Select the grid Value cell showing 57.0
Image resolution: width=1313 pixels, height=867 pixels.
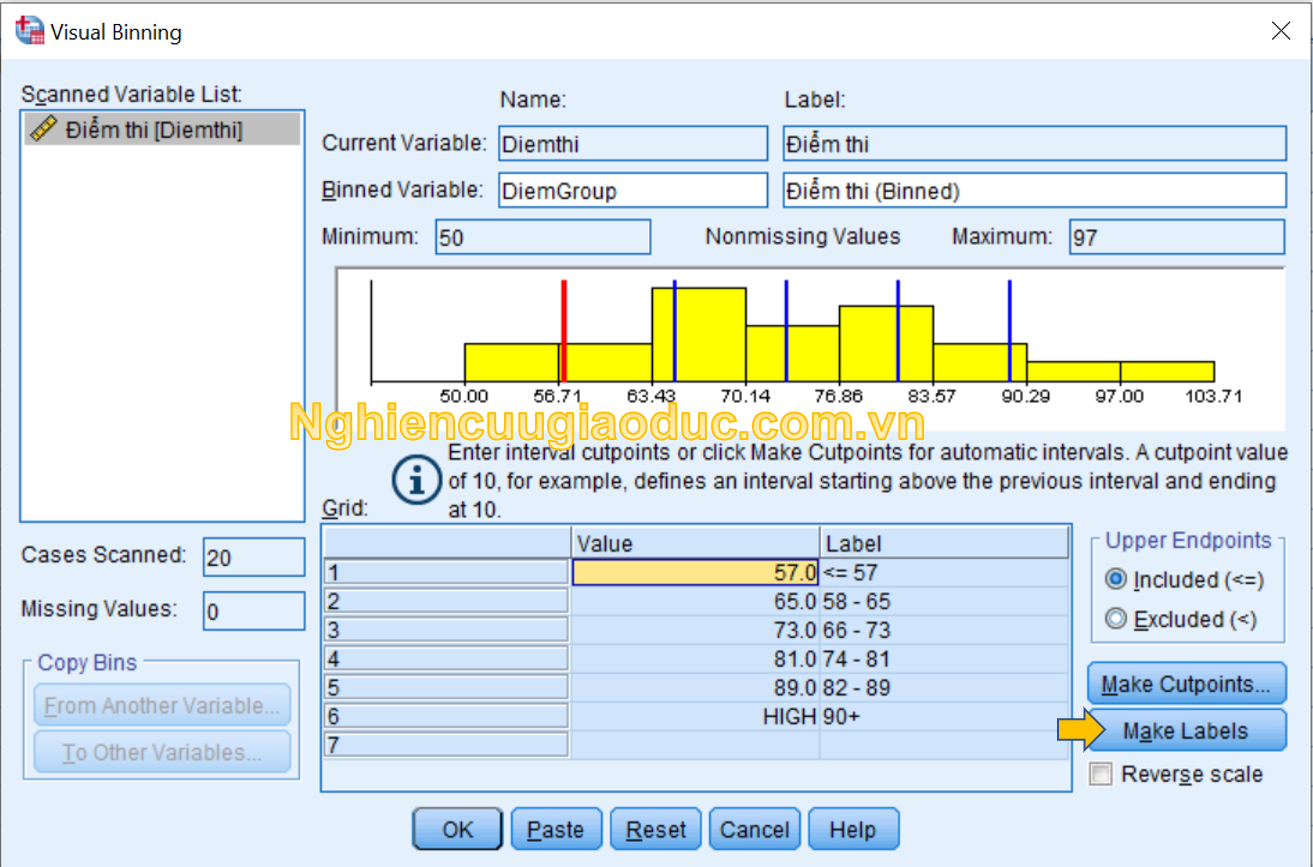[695, 572]
